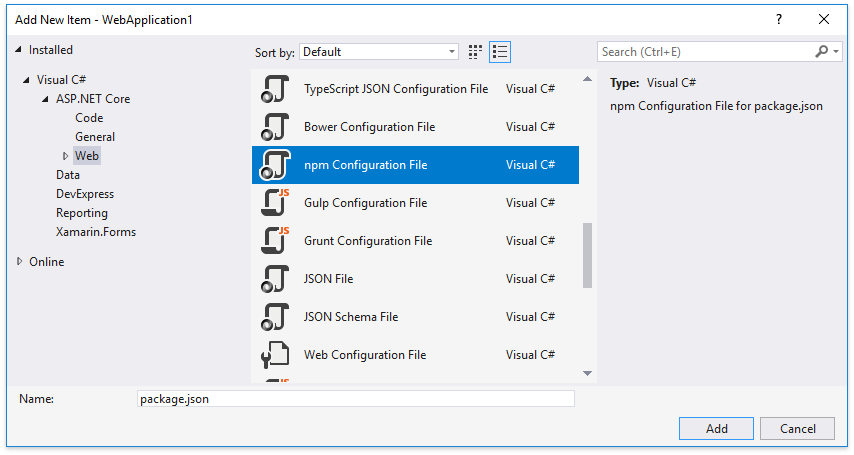The width and height of the screenshot is (854, 455).
Task: Select Web Configuration File template
Action: [x=415, y=355]
